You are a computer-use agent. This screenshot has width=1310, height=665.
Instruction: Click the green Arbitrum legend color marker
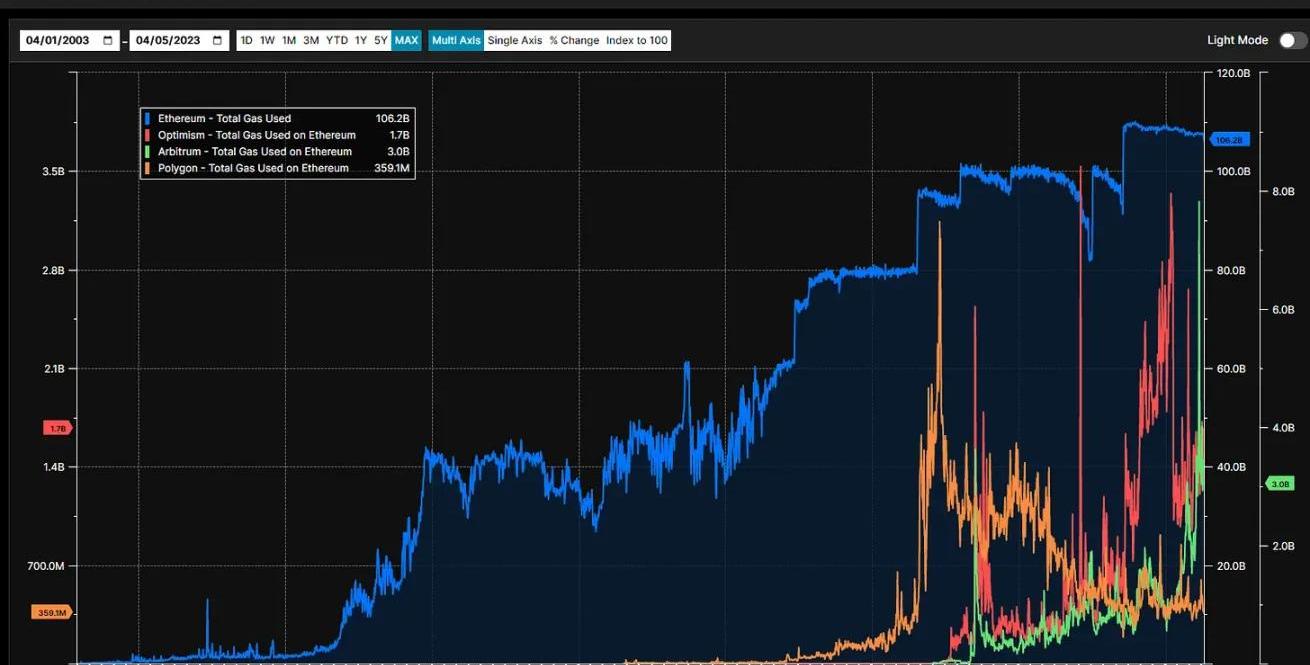(148, 152)
